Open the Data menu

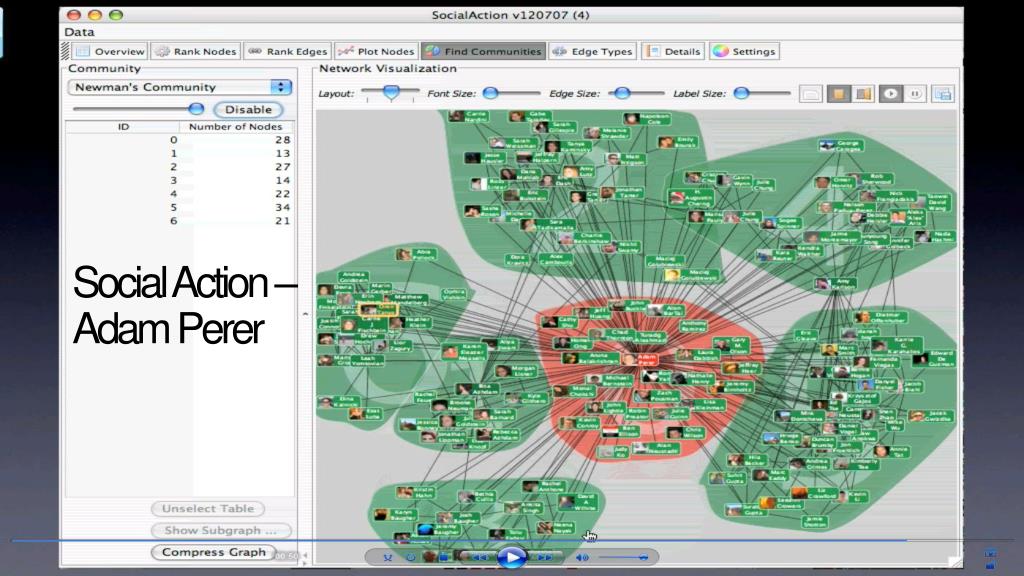79,32
